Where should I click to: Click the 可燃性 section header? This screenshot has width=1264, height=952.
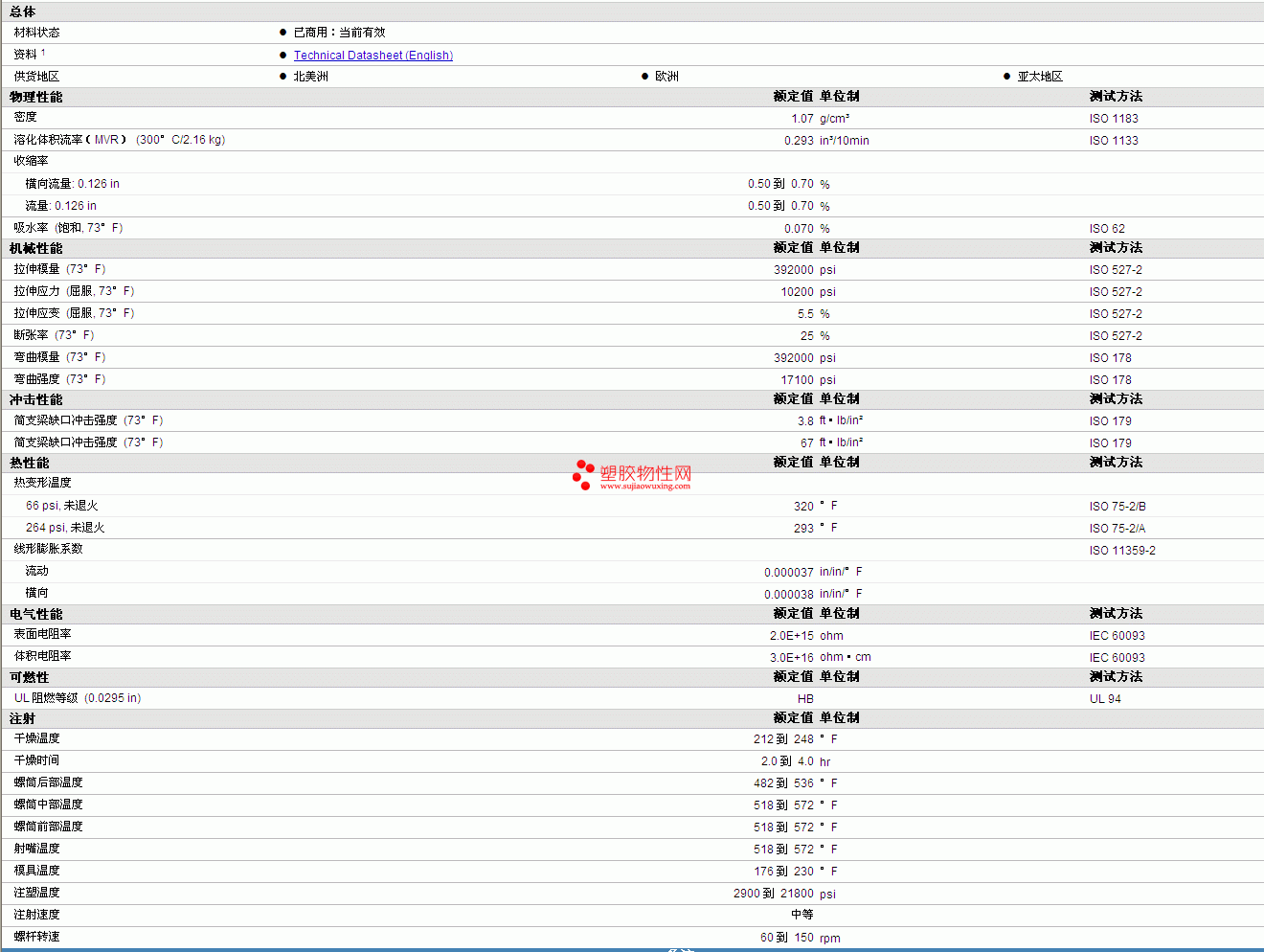(30, 677)
